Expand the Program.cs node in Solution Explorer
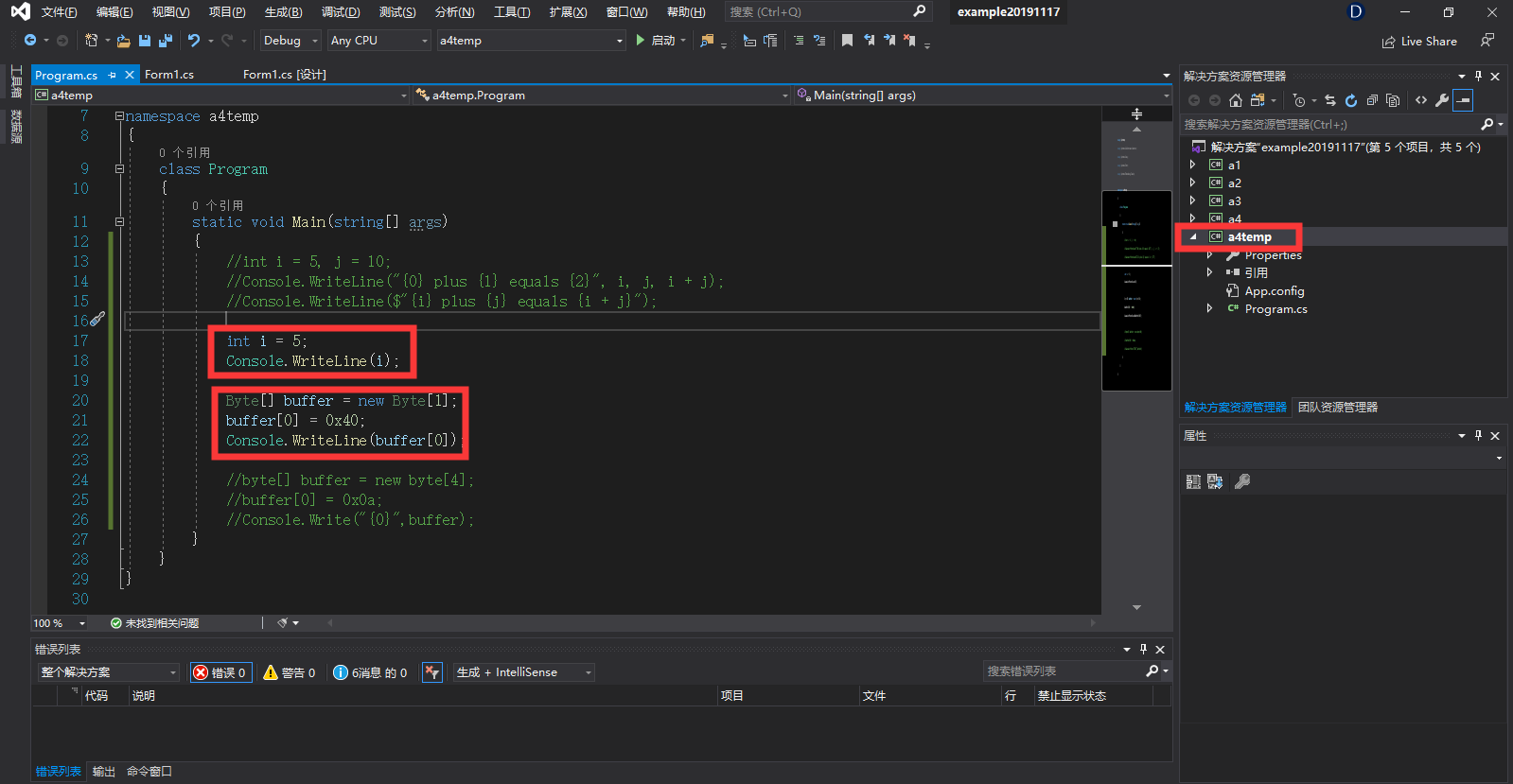The image size is (1513, 784). pos(1209,309)
